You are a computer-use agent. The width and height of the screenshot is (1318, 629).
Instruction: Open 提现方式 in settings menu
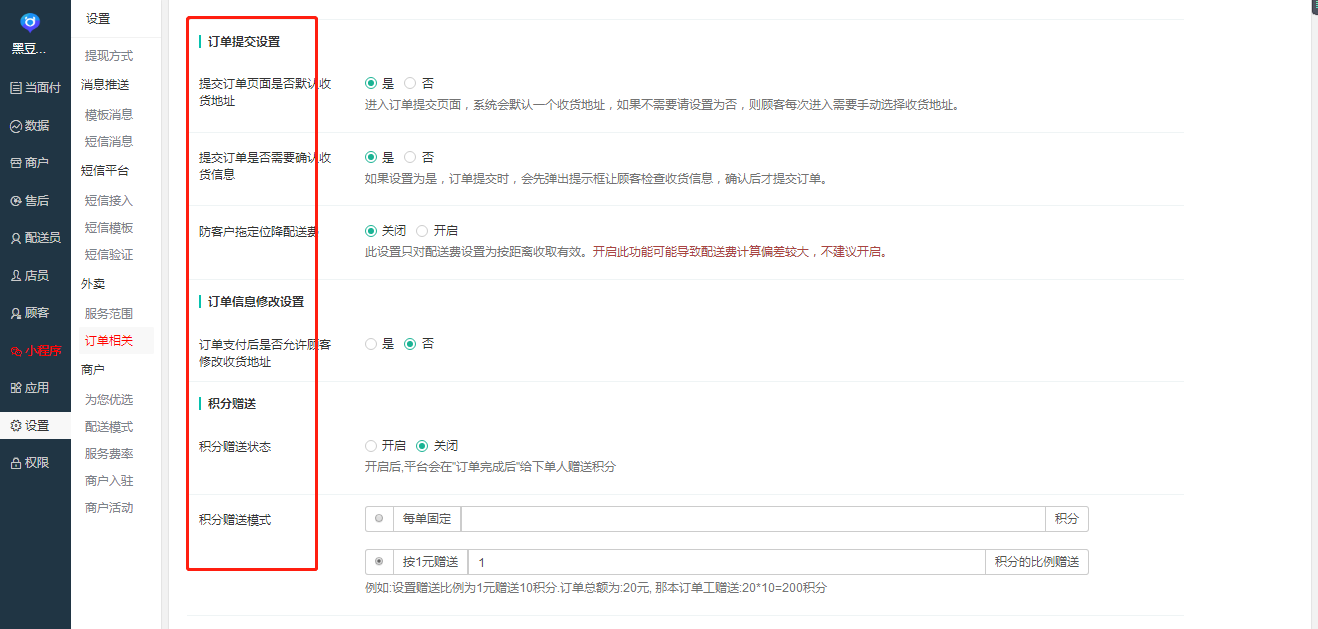tap(109, 56)
